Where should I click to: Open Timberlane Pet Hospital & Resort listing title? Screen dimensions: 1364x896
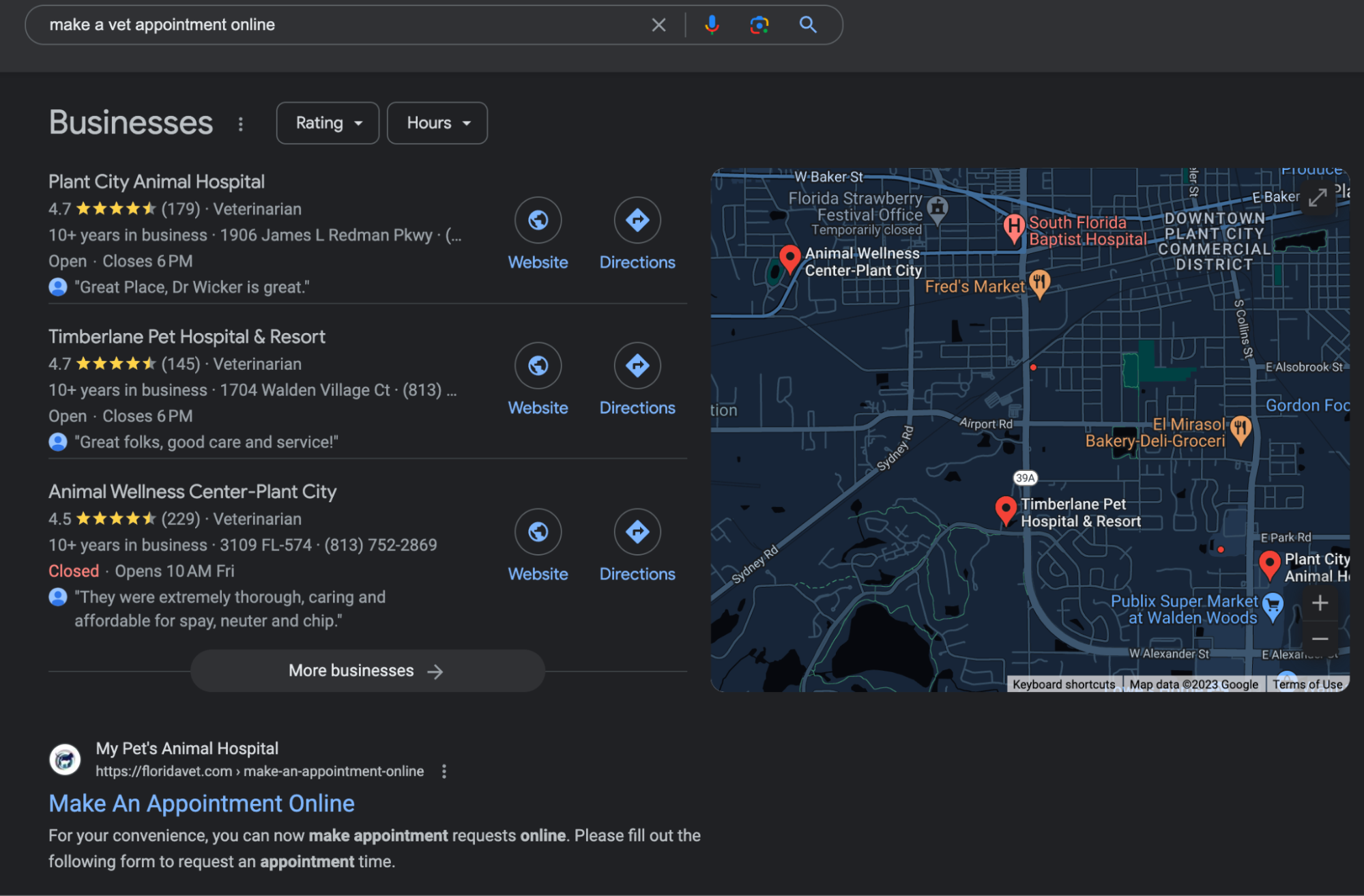click(x=187, y=336)
